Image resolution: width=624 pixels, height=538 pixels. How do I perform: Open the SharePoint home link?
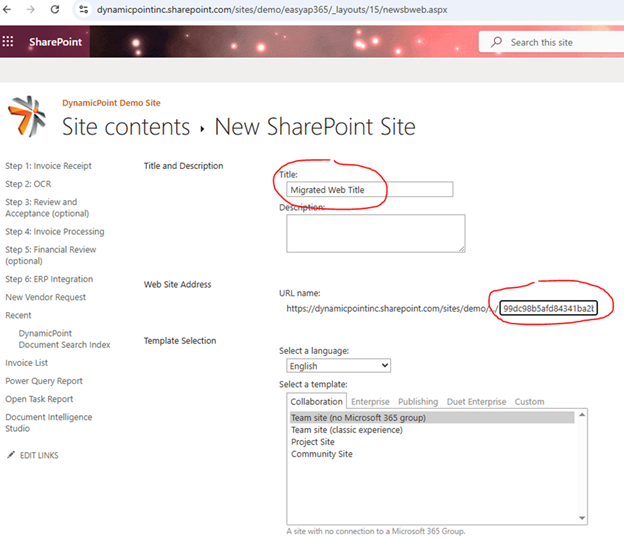[55, 42]
